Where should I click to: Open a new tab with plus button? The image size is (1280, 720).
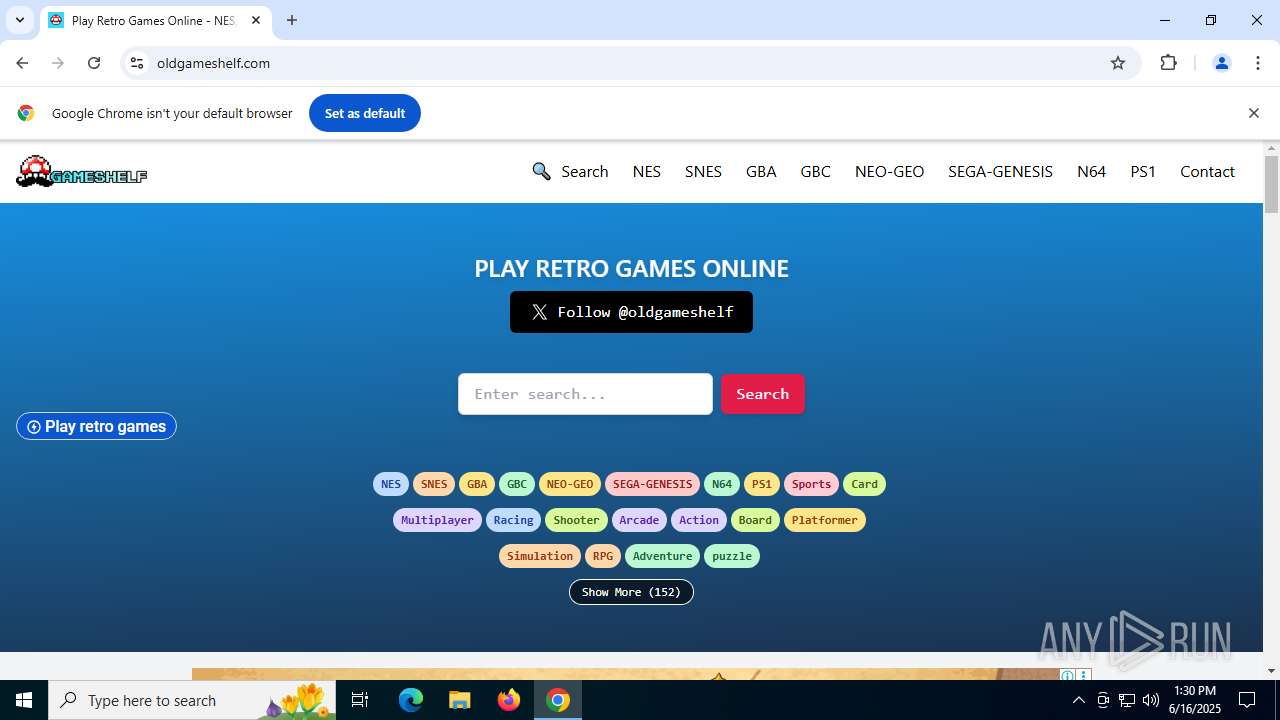[292, 20]
